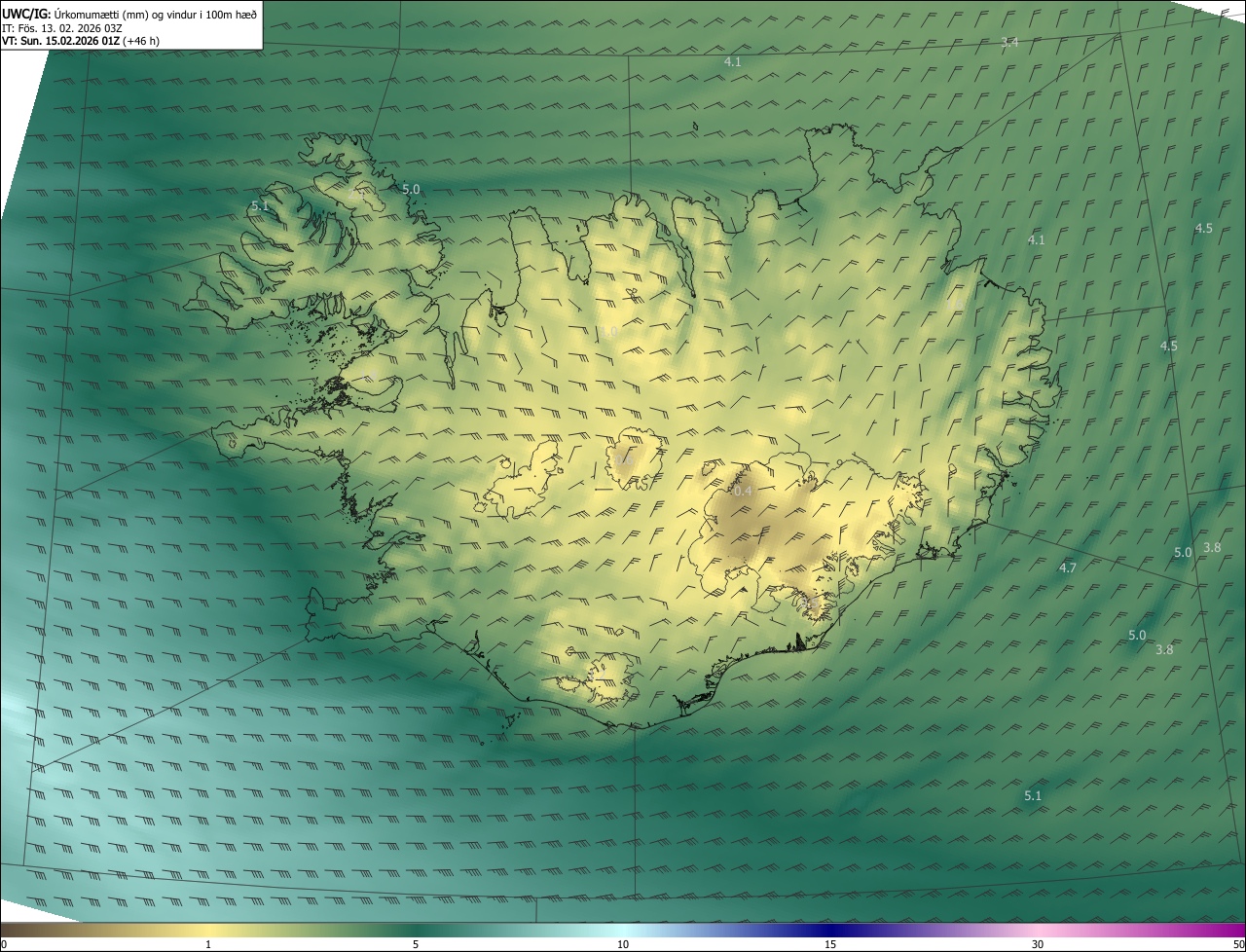Click the '3.4' value label on the map
1246x952 pixels.
[x=1009, y=42]
